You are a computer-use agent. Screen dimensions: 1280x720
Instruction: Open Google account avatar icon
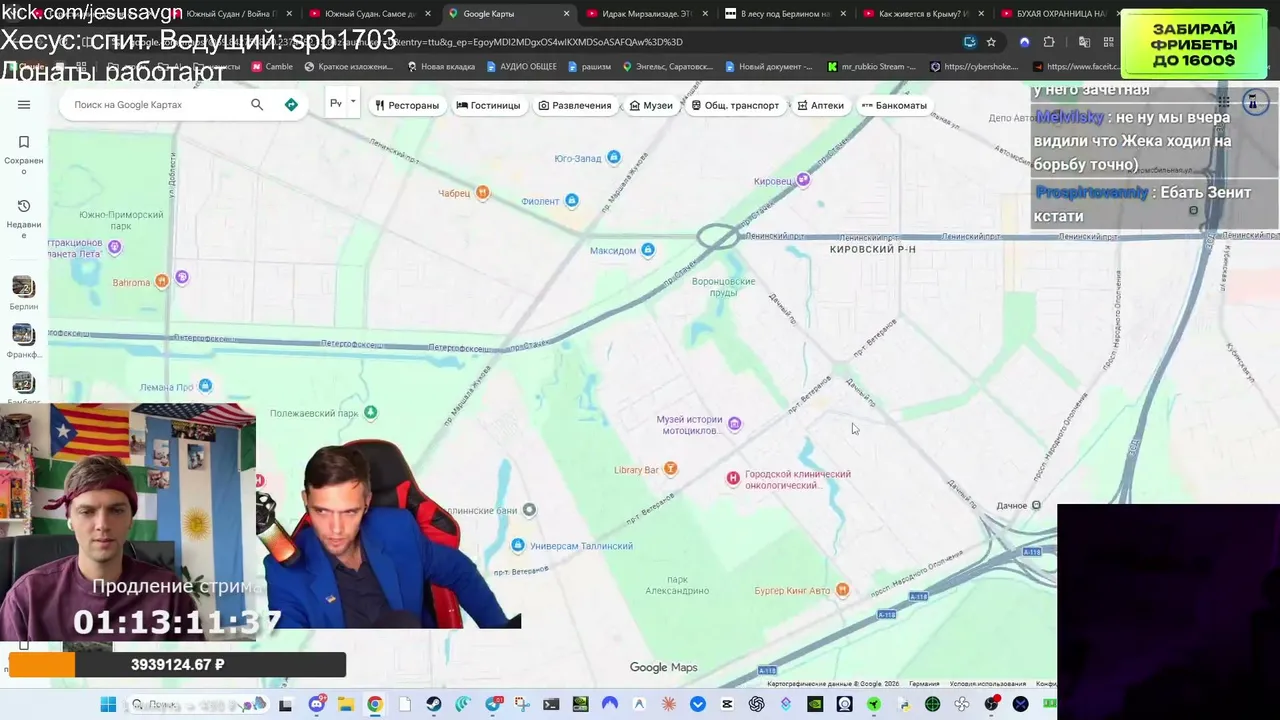(1255, 102)
